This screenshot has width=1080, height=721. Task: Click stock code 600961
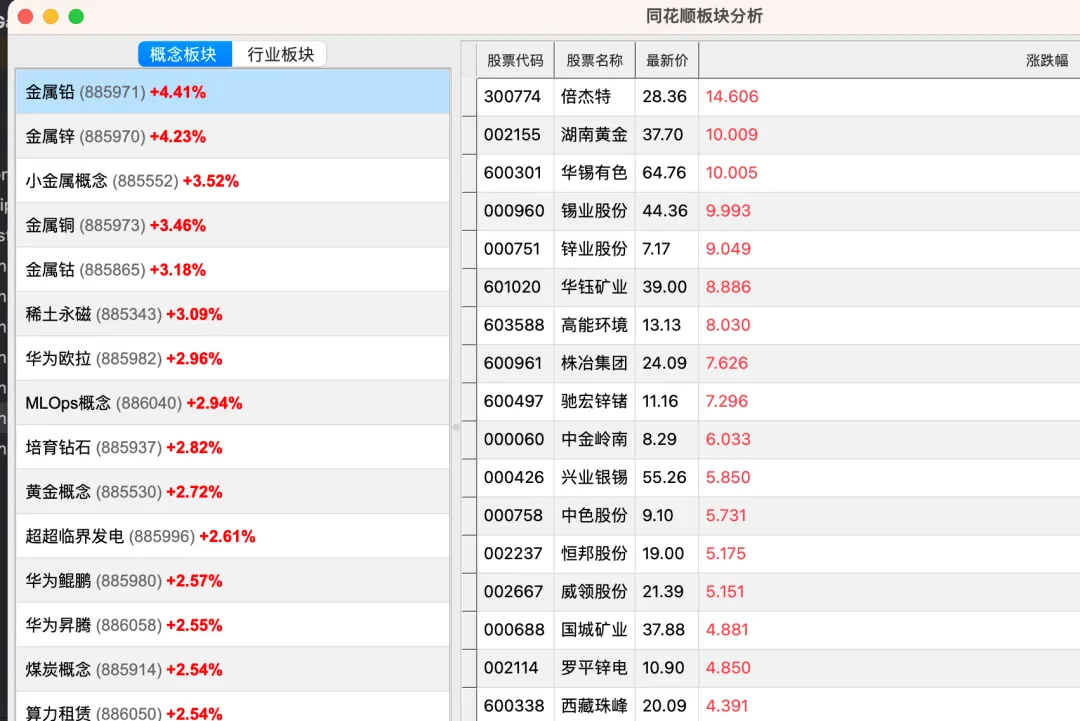click(512, 363)
